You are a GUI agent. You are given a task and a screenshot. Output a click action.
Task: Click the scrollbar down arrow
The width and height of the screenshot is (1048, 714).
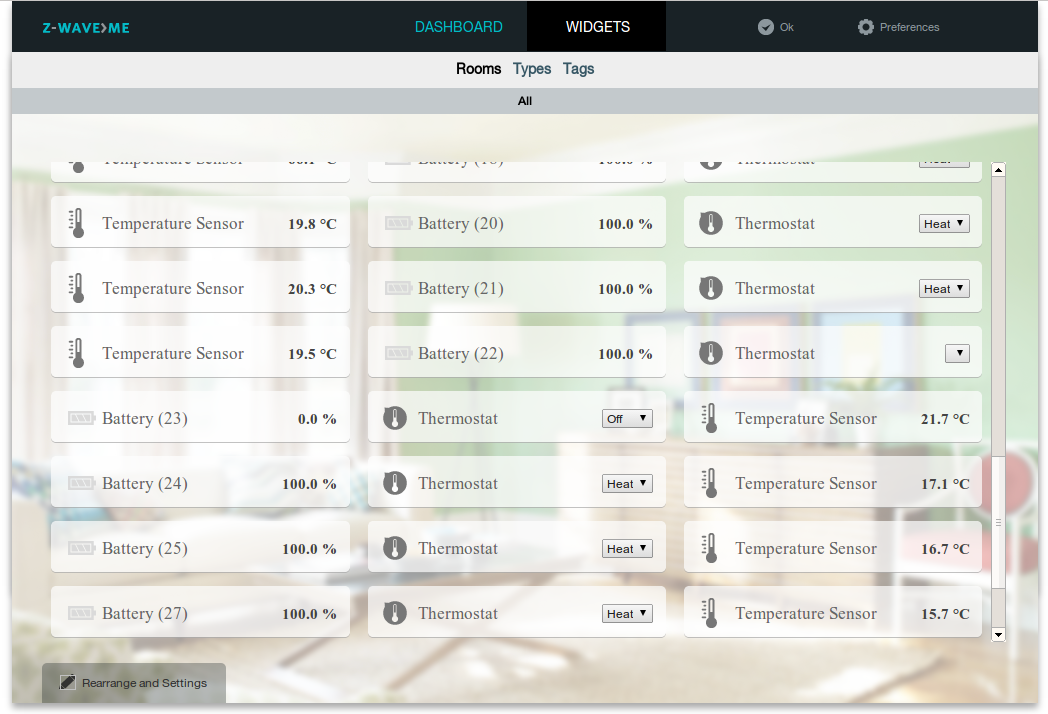[x=998, y=634]
